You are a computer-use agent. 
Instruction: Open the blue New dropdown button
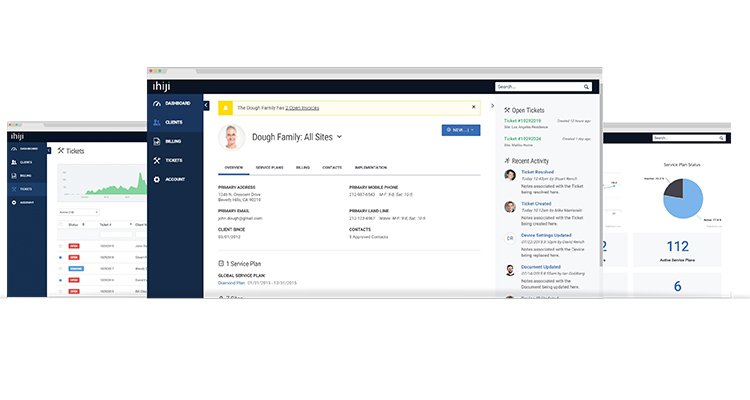(x=461, y=130)
